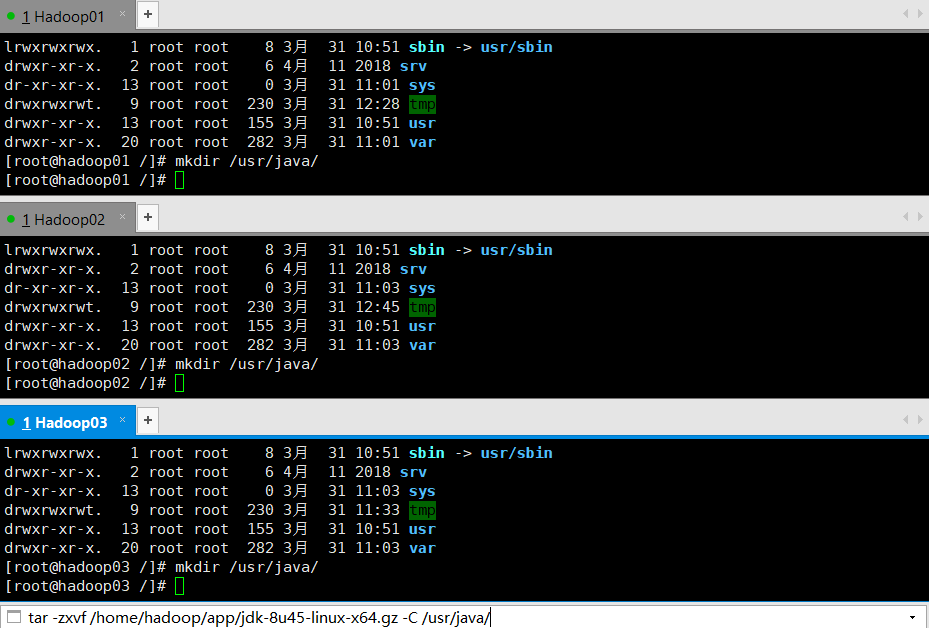Click the 'srv' directory in Hadoop03 terminal
929x628 pixels.
[413, 472]
